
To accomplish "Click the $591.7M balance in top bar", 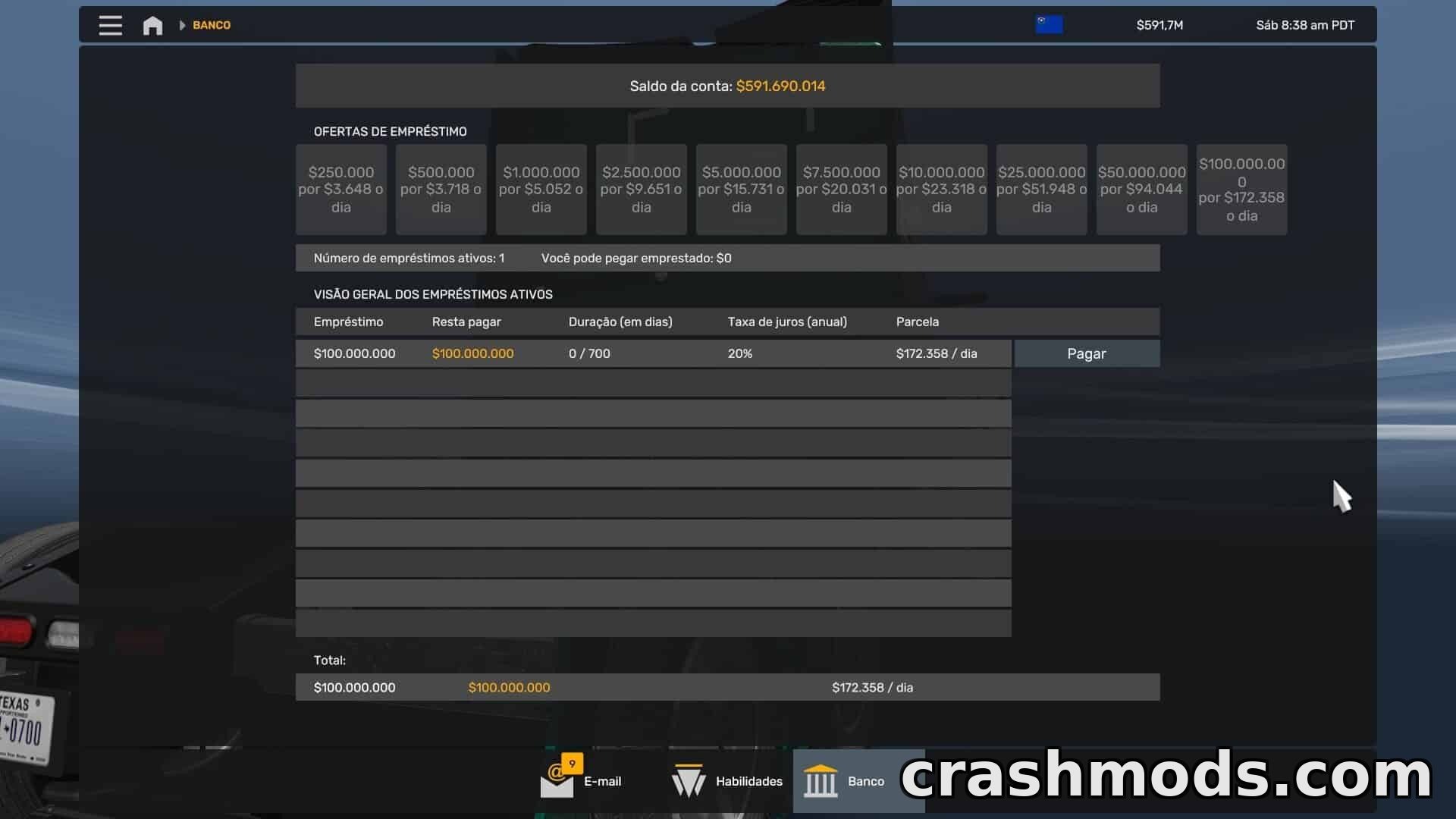I will click(x=1159, y=25).
